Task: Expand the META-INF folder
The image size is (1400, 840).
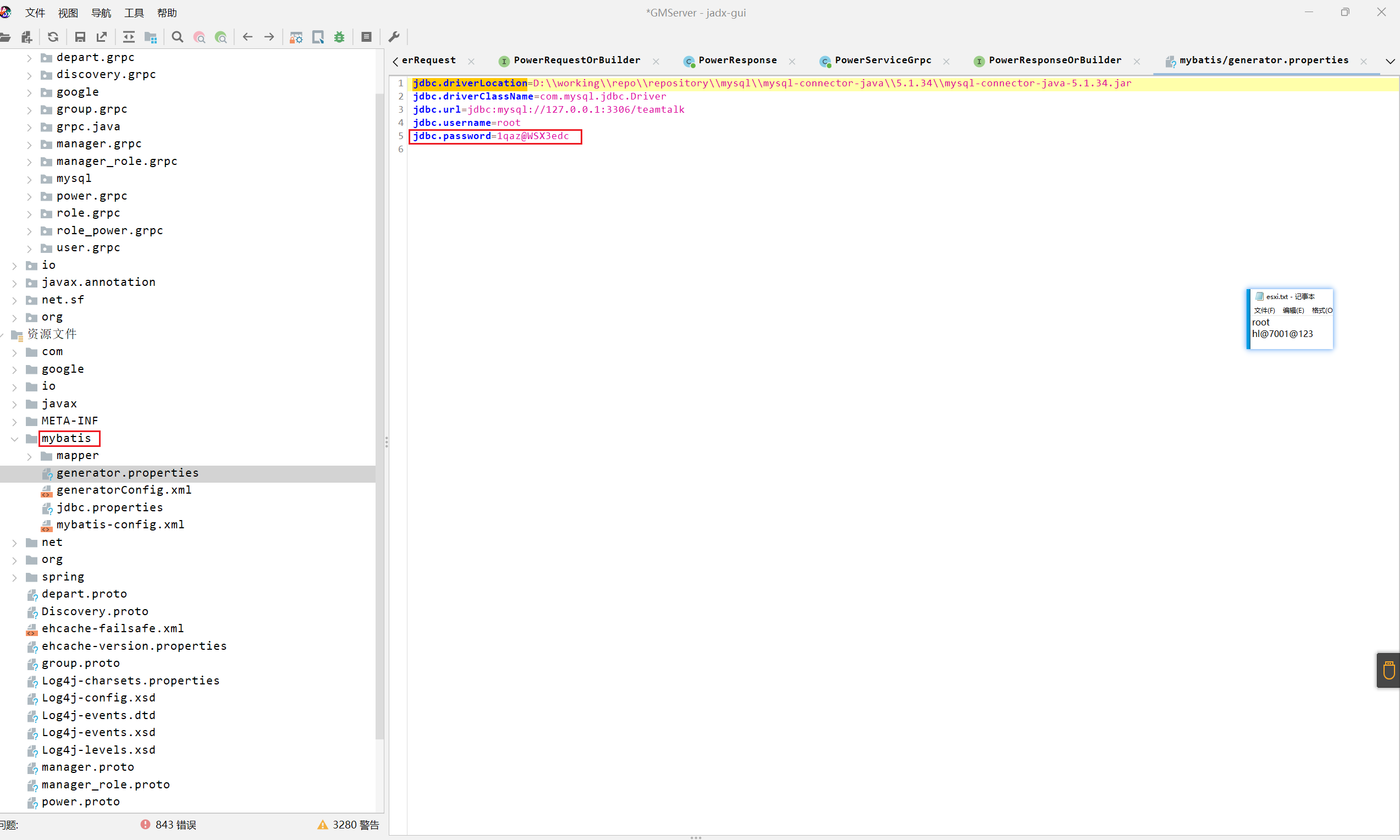Action: point(15,422)
